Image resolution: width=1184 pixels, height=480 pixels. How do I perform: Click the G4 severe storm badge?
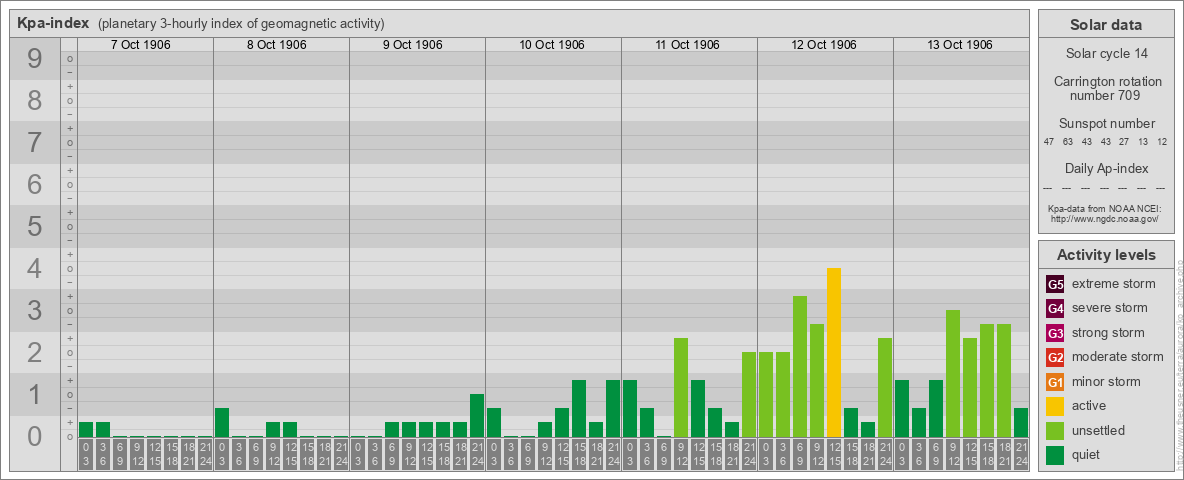coord(1055,309)
